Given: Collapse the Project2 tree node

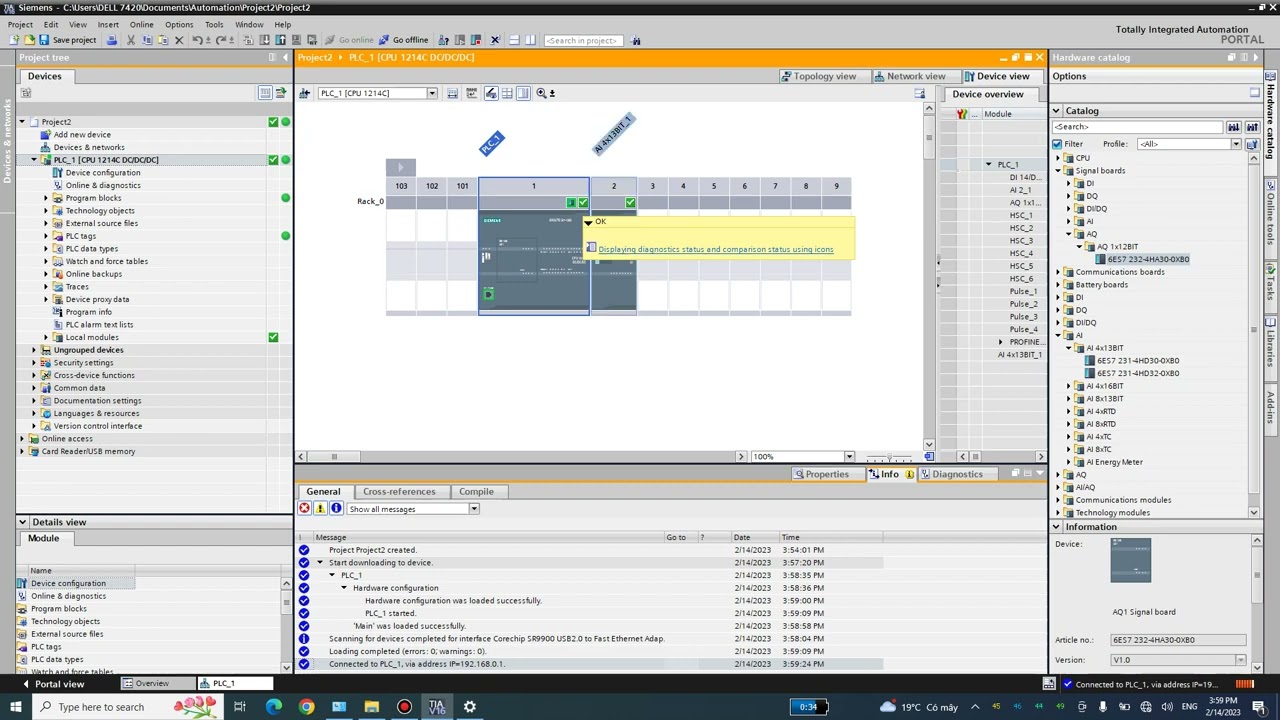Looking at the screenshot, I should [x=21, y=122].
